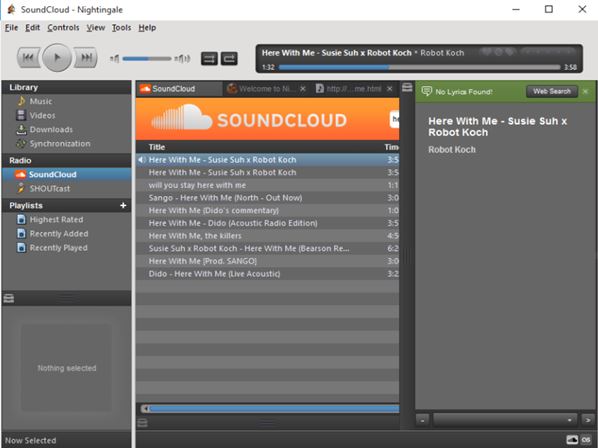Click the rightmost status bar icon
The height and width of the screenshot is (448, 598).
click(x=586, y=440)
